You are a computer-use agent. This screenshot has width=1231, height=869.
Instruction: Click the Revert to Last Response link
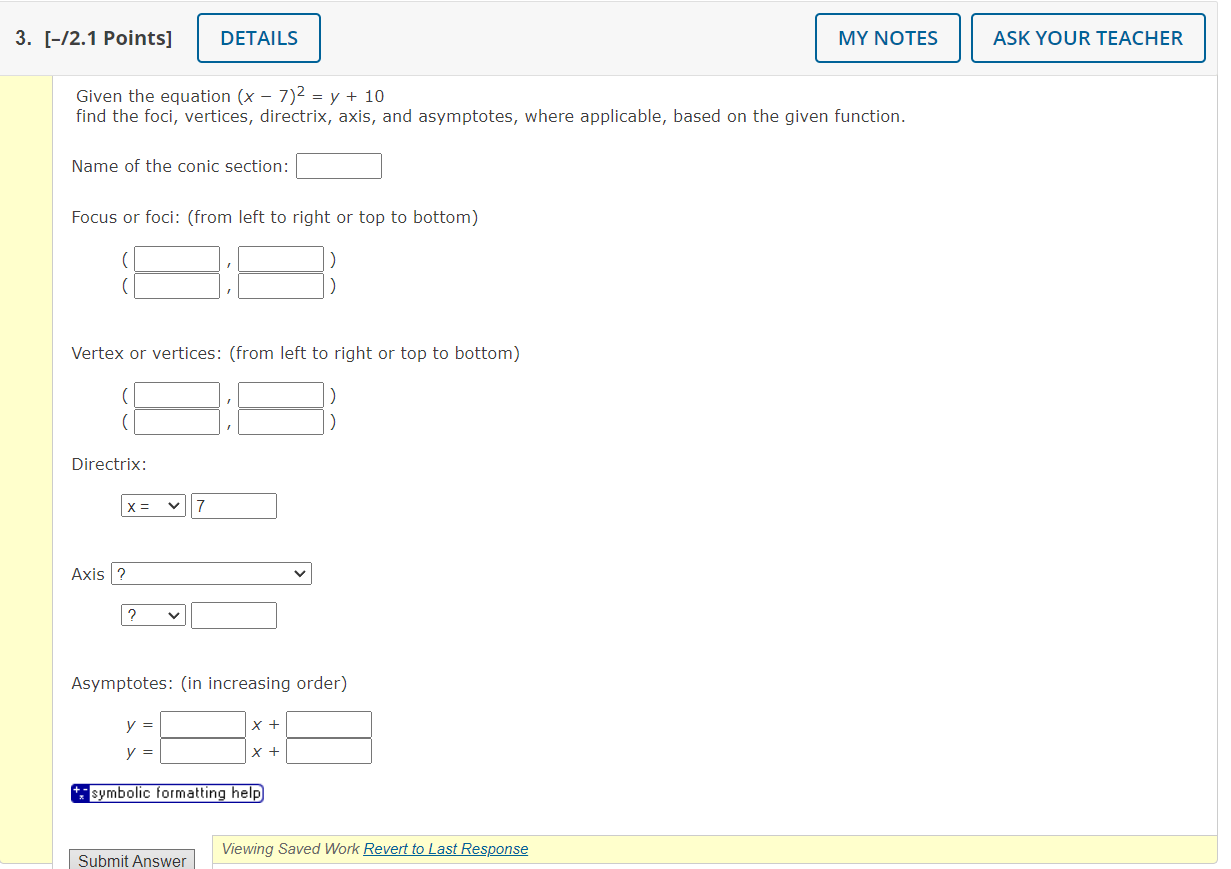(445, 848)
